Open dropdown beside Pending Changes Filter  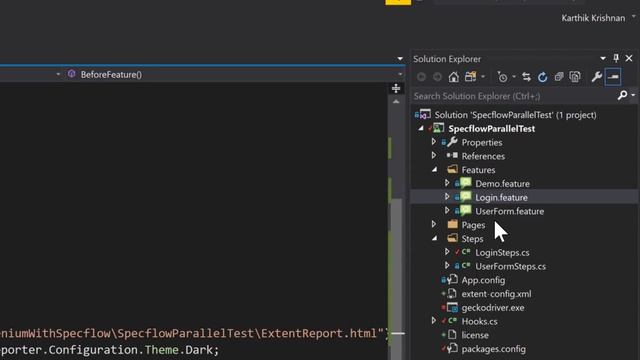pos(514,77)
